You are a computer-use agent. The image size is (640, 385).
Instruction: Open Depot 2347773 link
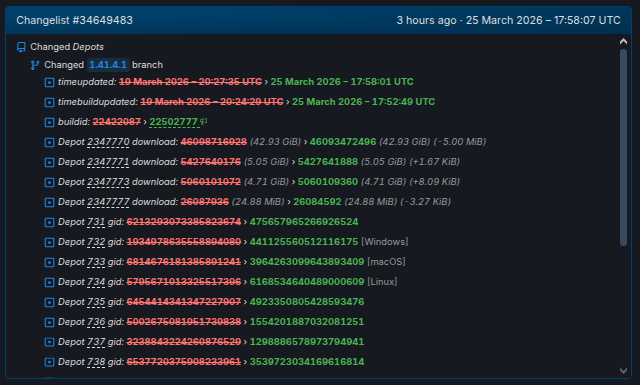tap(108, 182)
